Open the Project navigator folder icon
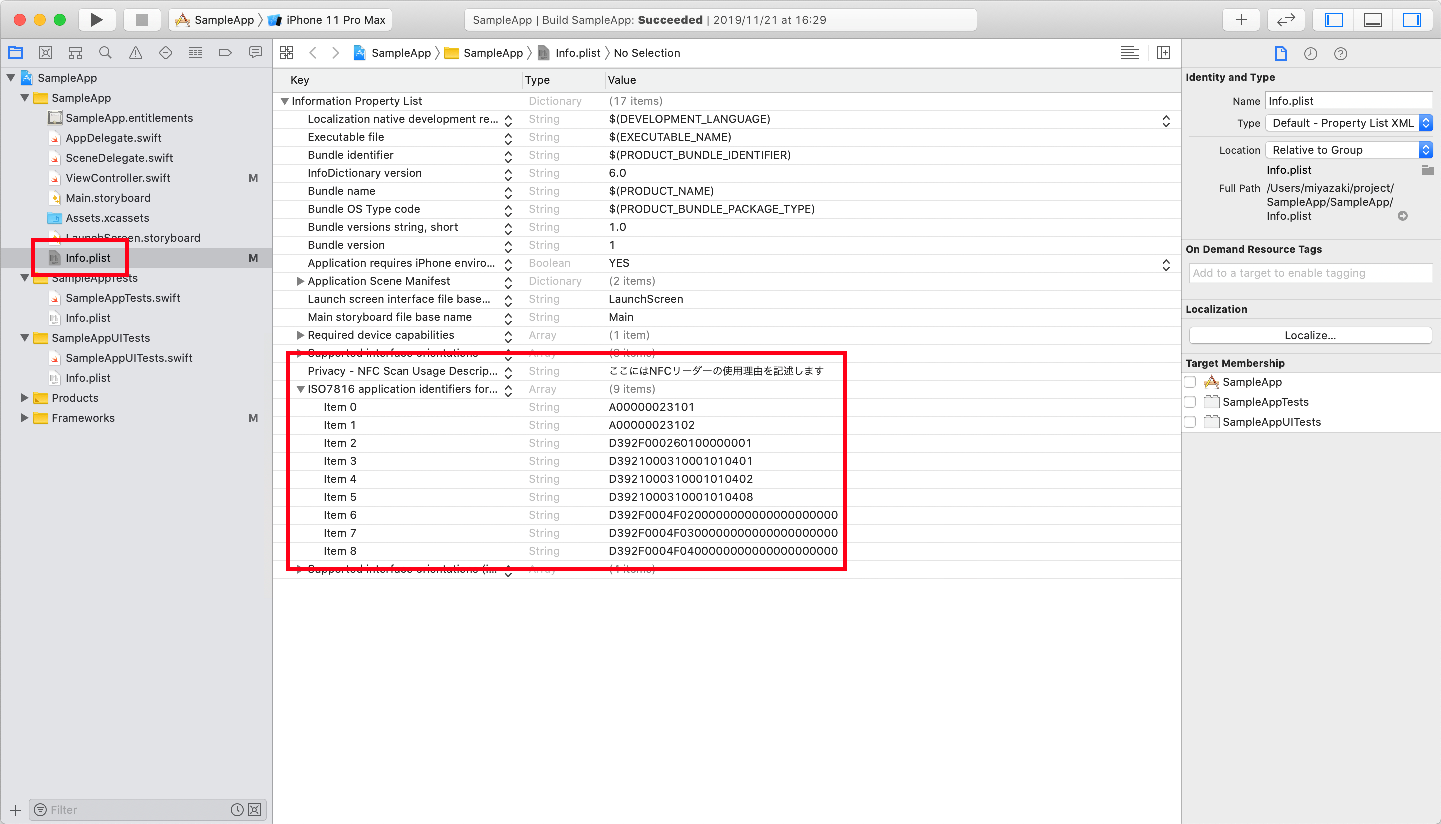This screenshot has height=824, width=1441. click(15, 52)
